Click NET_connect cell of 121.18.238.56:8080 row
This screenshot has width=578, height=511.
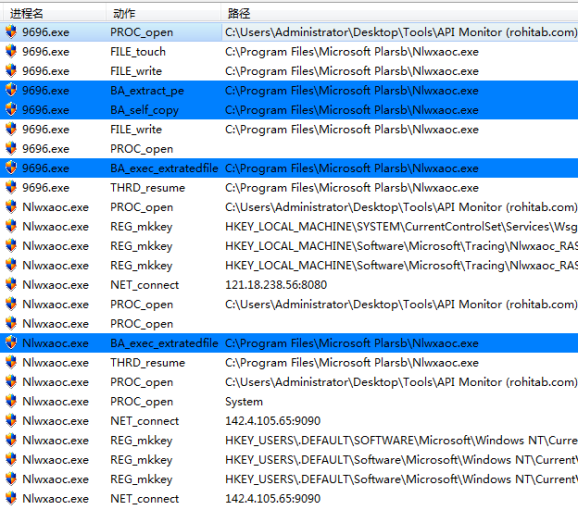point(144,285)
